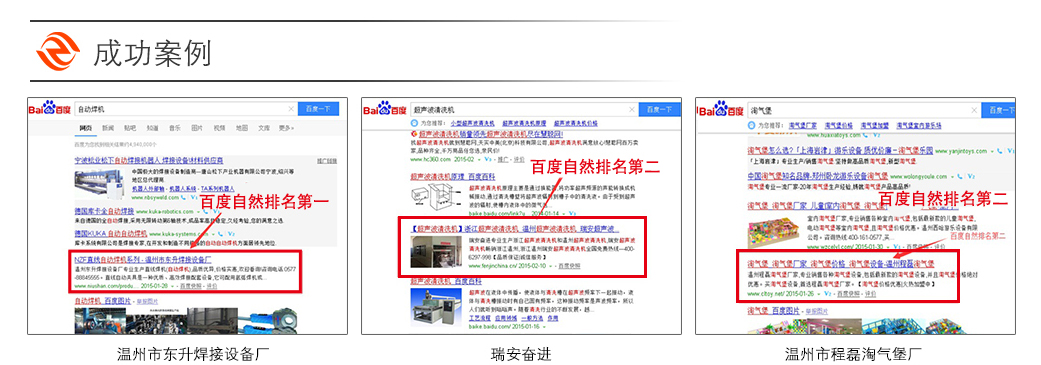Click the Baidu logo in the 自动焊机 screenshot
This screenshot has width=1041, height=365.
tap(50, 109)
